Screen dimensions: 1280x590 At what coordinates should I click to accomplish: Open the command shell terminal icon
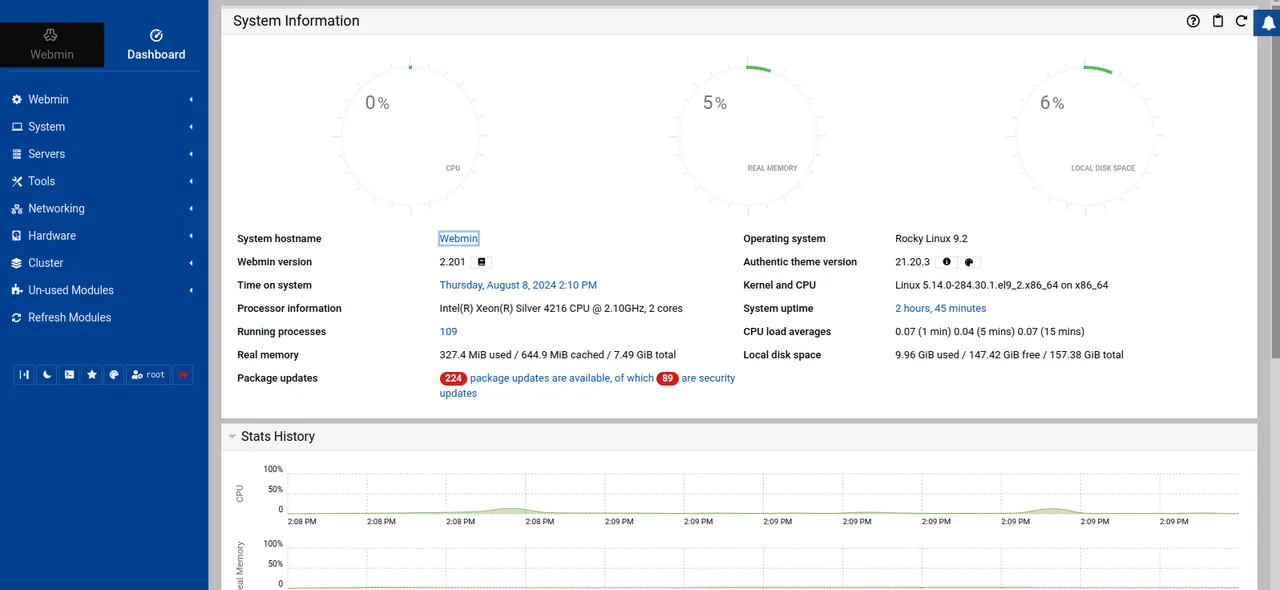coord(69,375)
